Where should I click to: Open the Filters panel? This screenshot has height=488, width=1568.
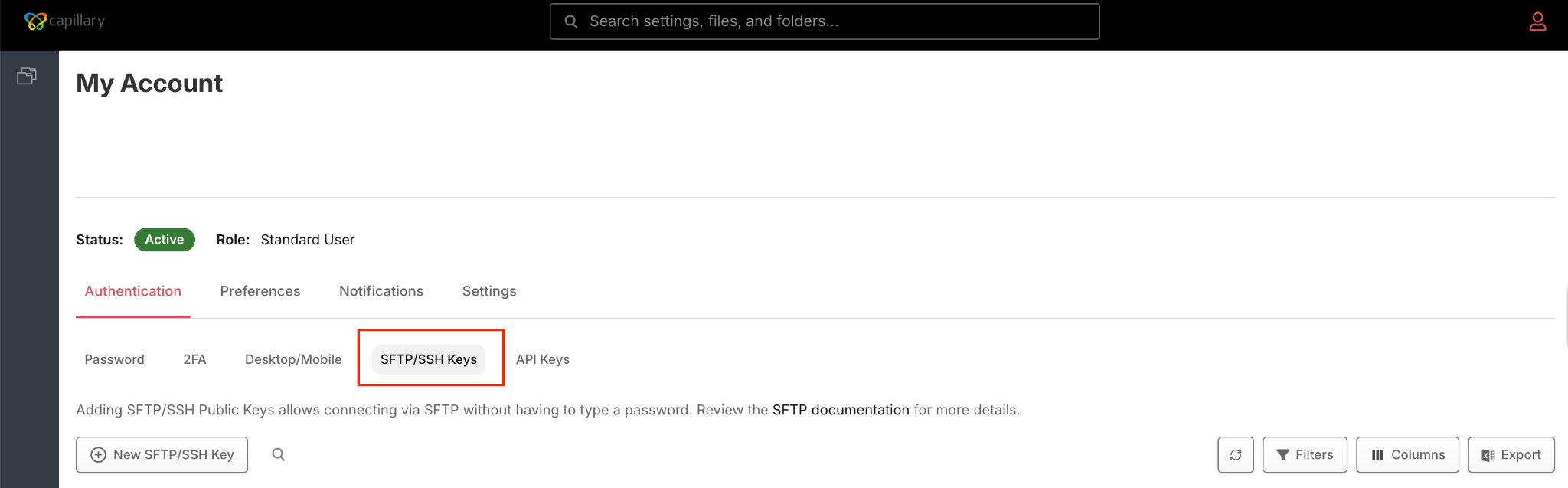click(x=1305, y=455)
